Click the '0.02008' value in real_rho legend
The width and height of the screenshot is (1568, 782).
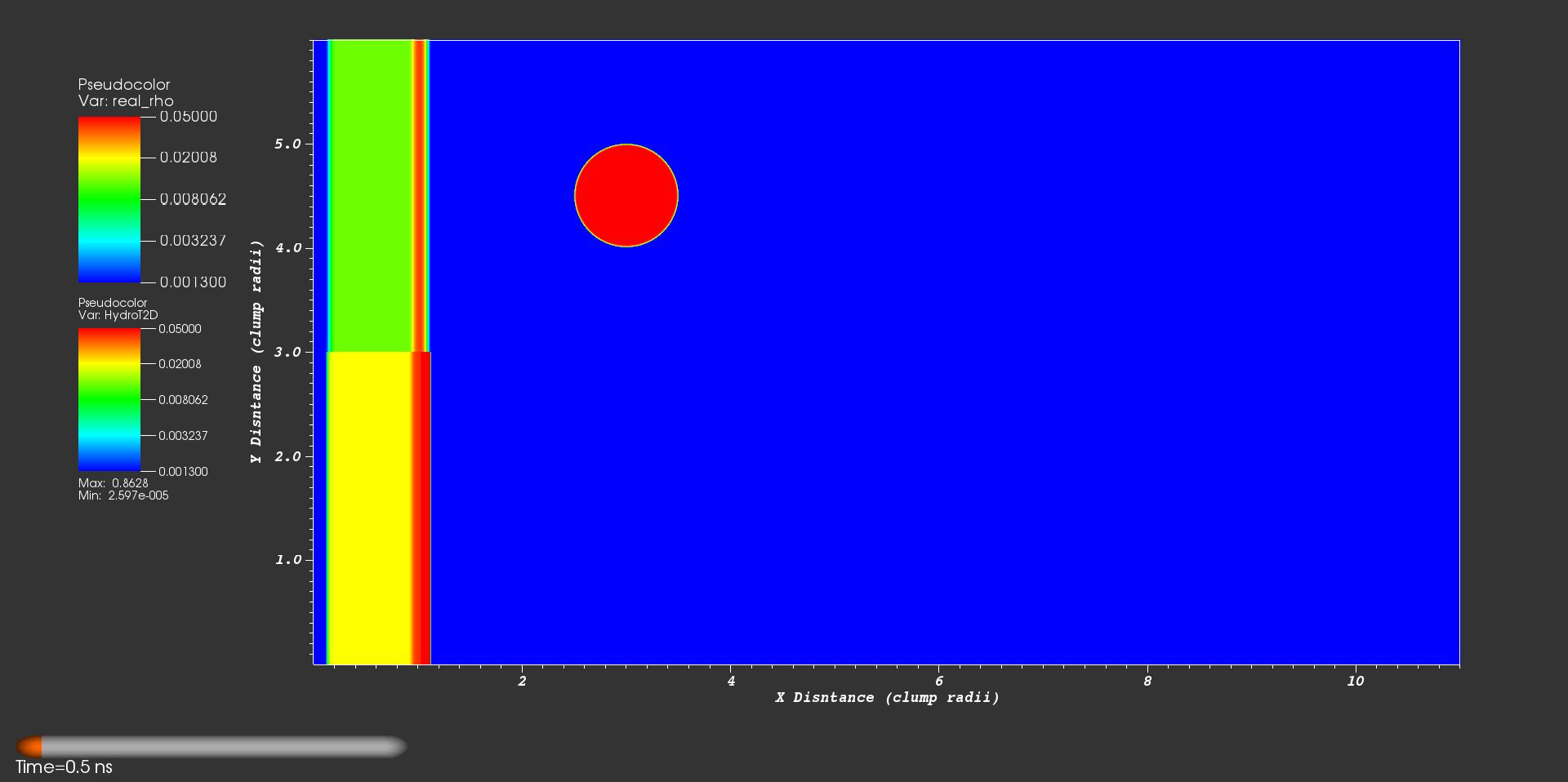tap(189, 158)
